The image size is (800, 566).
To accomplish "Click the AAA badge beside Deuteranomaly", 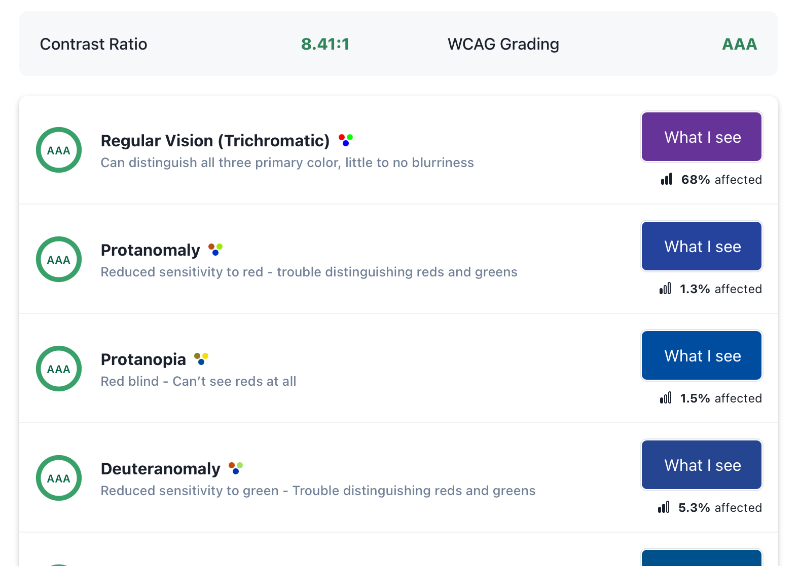I will pos(59,478).
